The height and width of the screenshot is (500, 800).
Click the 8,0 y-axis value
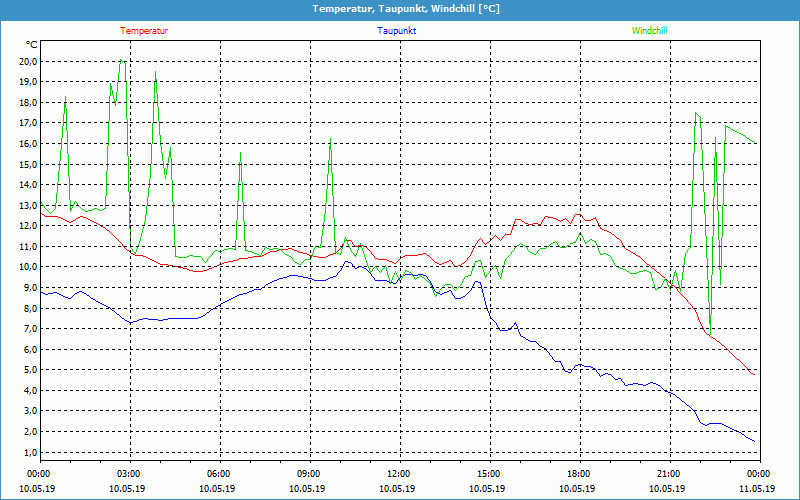tap(31, 308)
